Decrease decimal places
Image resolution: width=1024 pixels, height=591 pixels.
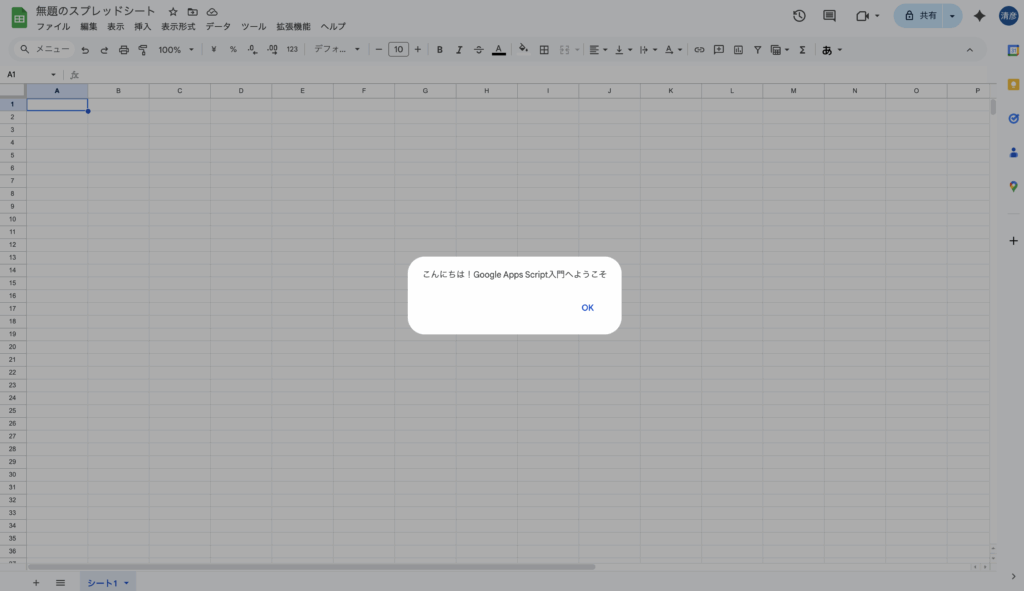coord(253,50)
